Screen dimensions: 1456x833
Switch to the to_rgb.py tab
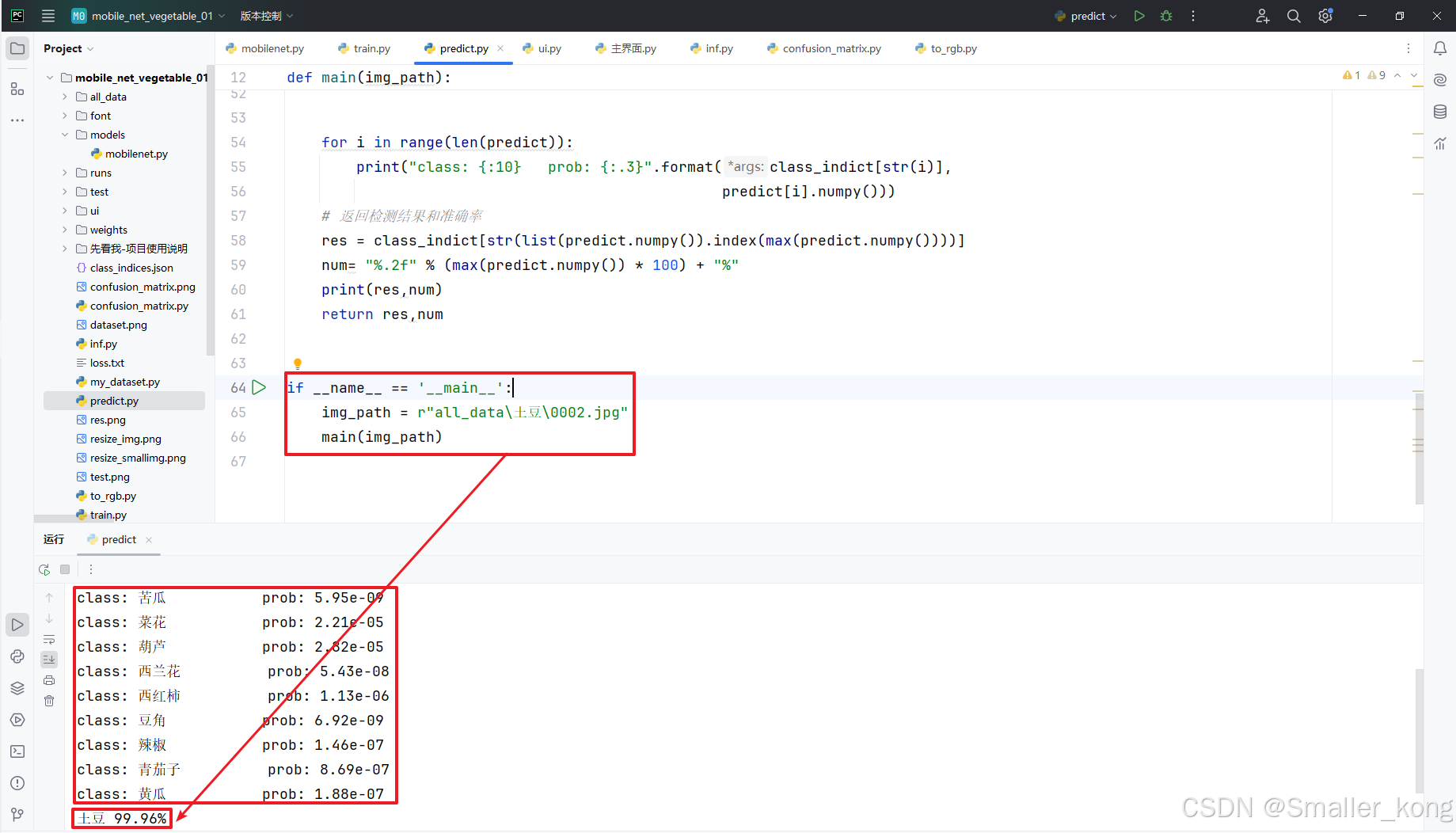coord(946,48)
